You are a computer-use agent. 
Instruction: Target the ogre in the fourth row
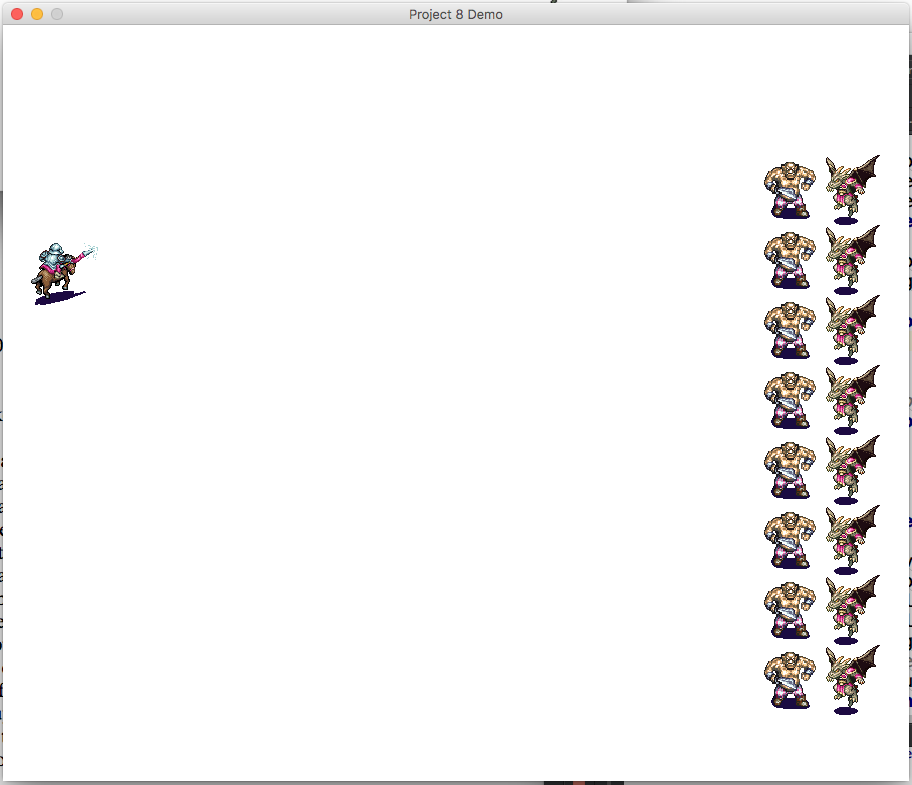point(789,401)
